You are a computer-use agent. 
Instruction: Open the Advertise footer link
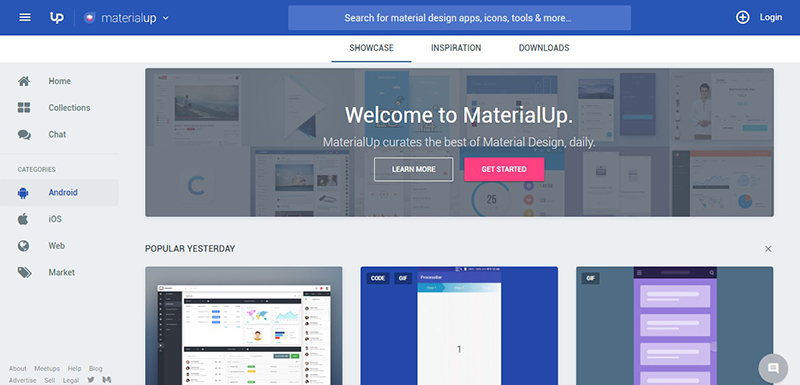22,380
